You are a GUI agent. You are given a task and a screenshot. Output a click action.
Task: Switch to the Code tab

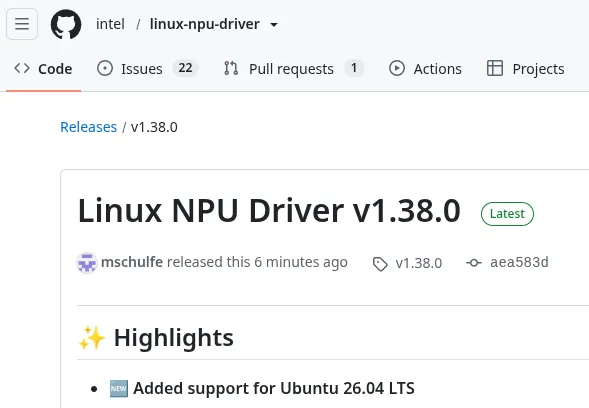pyautogui.click(x=43, y=69)
